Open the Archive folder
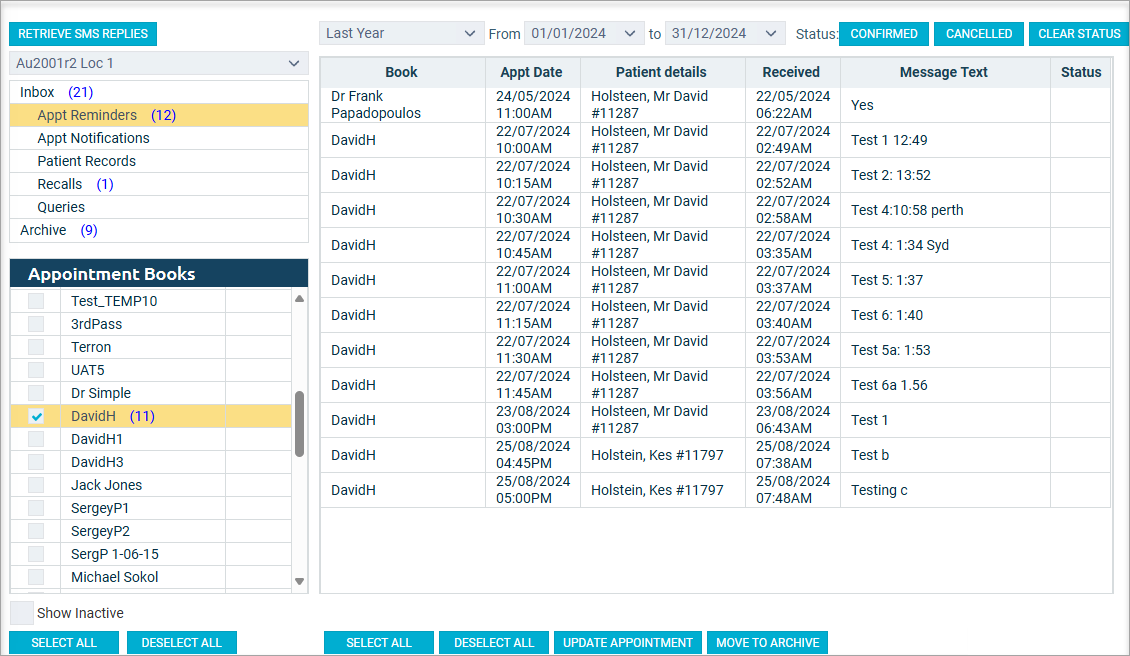The image size is (1130, 656). 159,231
